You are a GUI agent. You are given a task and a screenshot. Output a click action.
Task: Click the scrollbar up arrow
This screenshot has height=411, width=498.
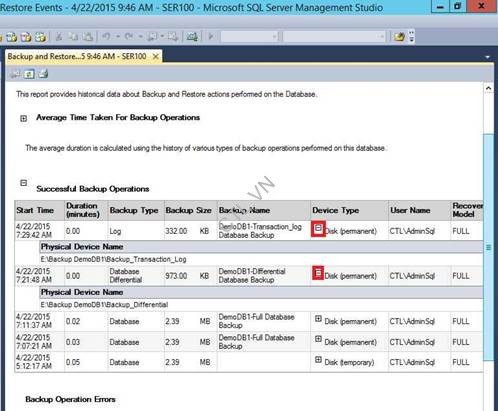488,88
